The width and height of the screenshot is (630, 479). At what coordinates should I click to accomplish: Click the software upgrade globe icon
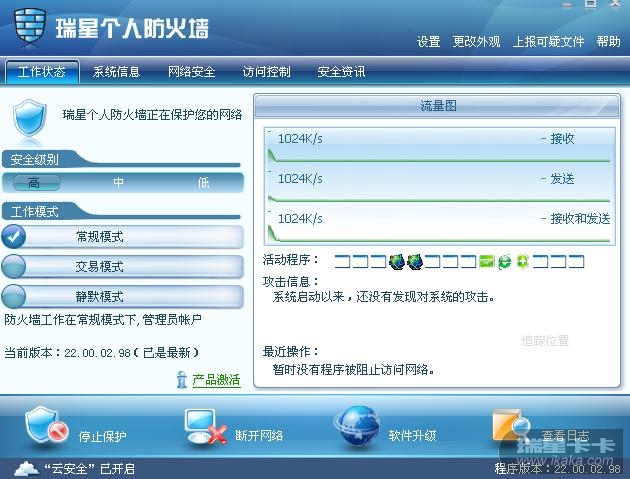pos(358,427)
